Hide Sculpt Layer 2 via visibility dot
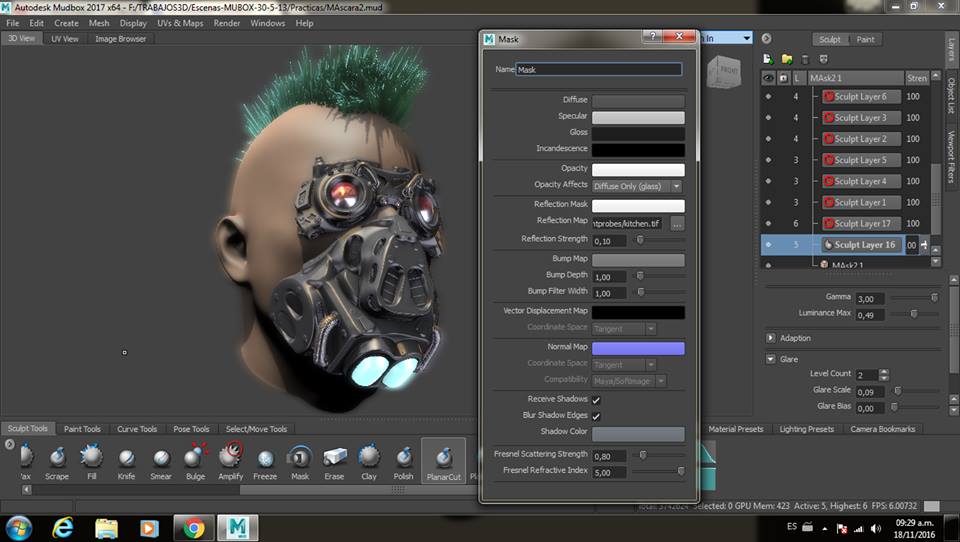Viewport: 960px width, 542px height. pyautogui.click(x=768, y=139)
